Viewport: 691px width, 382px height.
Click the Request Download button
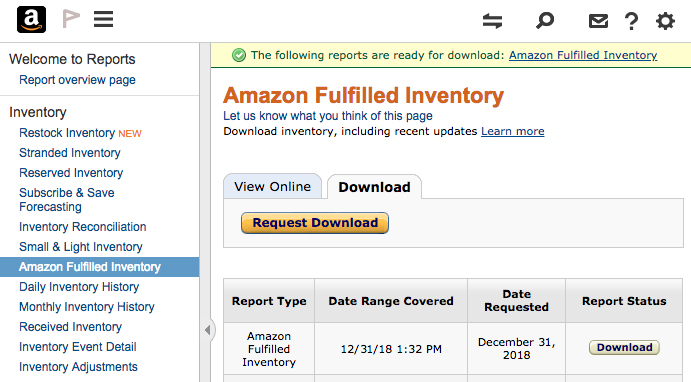pos(315,223)
